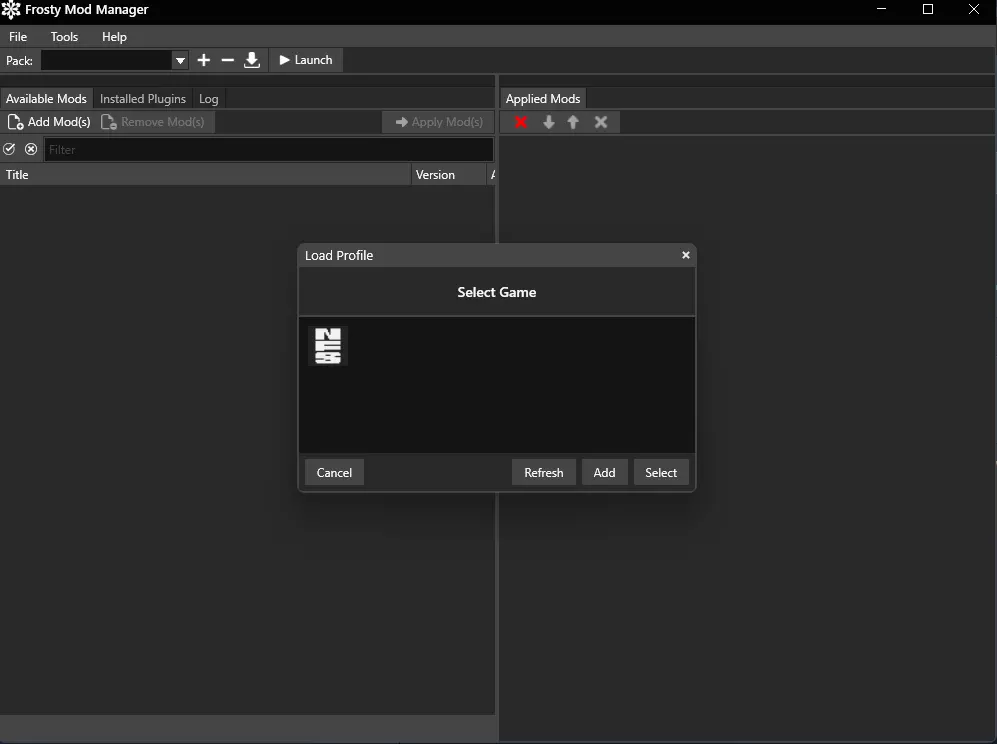Screen dimensions: 997x744
Task: Click the red X remove applied mod icon
Action: click(x=521, y=122)
